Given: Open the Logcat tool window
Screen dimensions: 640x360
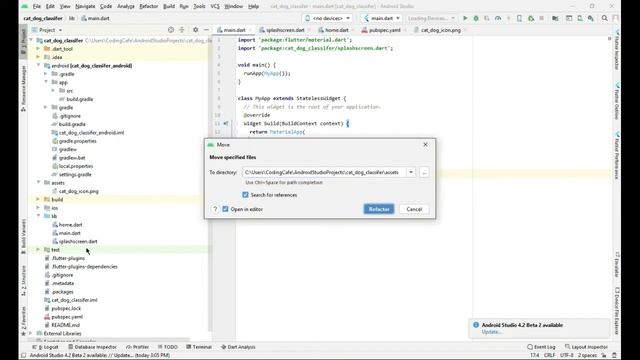Looking at the screenshot, I should tap(45, 347).
